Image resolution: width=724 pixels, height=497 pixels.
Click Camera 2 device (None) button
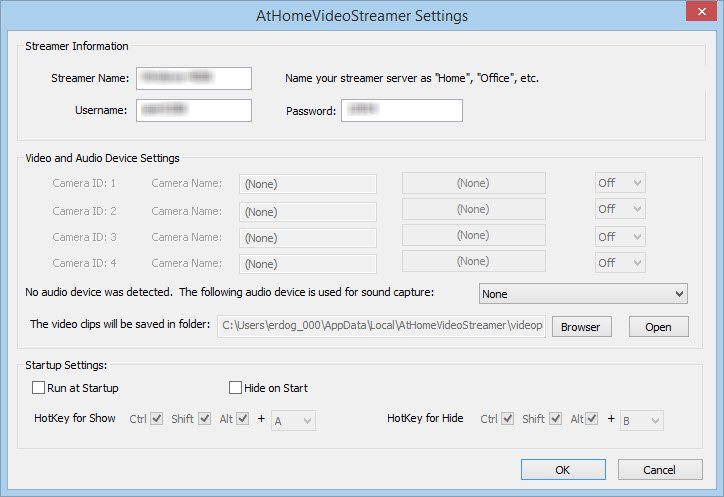coord(474,209)
